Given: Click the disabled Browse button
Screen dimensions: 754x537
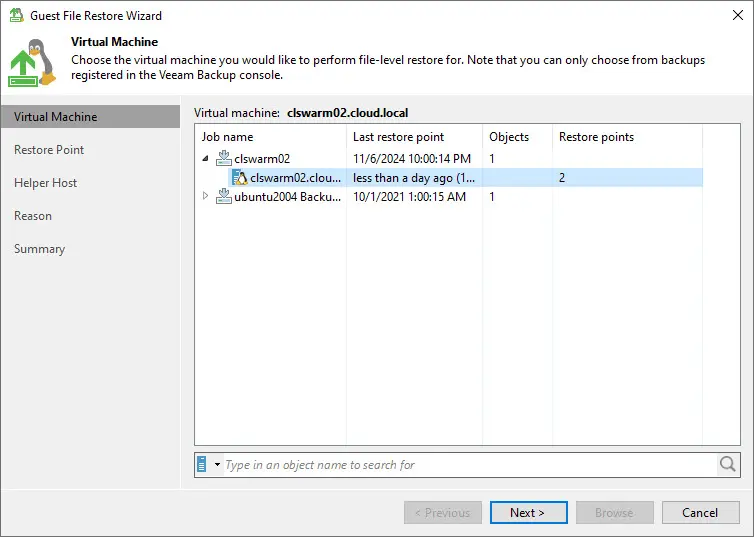Looking at the screenshot, I should (615, 512).
